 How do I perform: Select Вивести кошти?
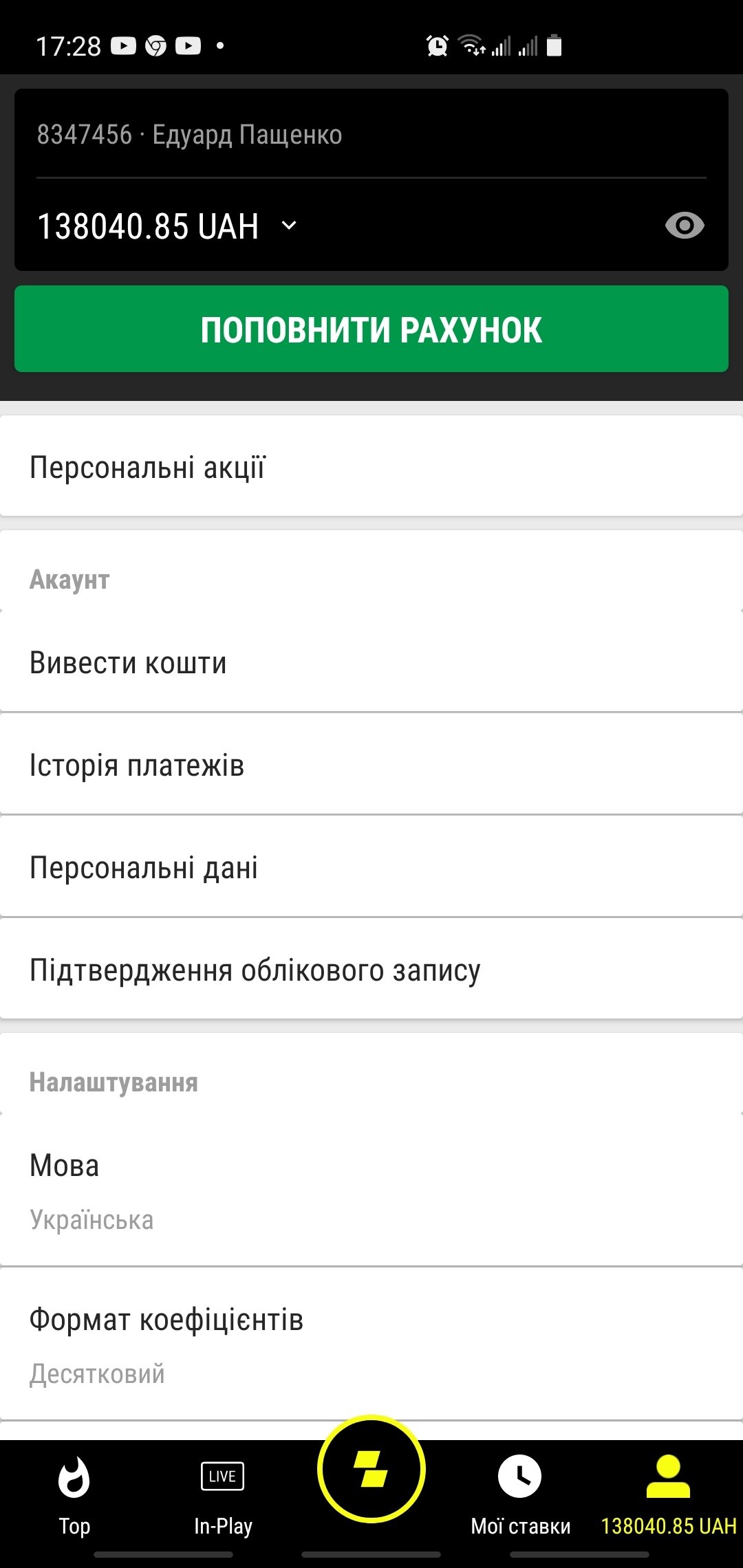[x=371, y=663]
